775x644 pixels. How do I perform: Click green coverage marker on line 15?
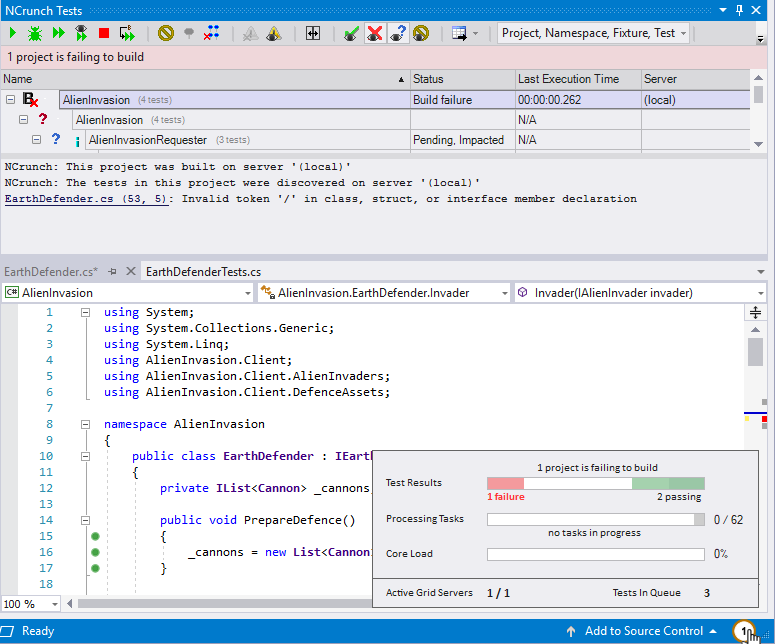point(95,536)
